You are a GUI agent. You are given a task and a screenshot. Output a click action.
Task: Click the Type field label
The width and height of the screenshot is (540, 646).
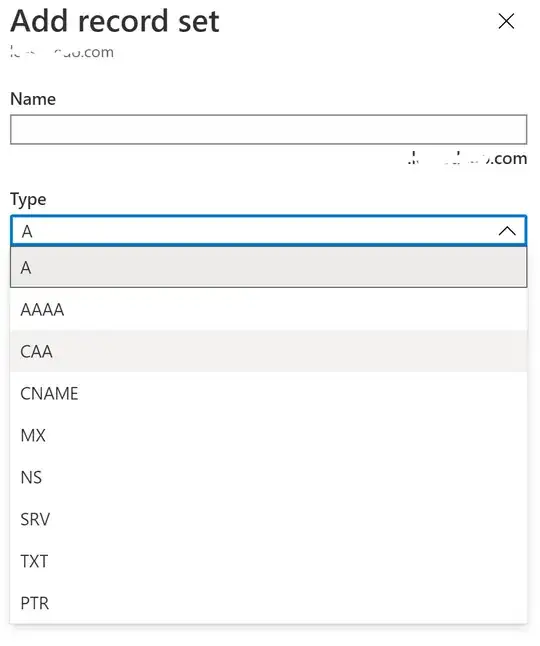pos(28,199)
